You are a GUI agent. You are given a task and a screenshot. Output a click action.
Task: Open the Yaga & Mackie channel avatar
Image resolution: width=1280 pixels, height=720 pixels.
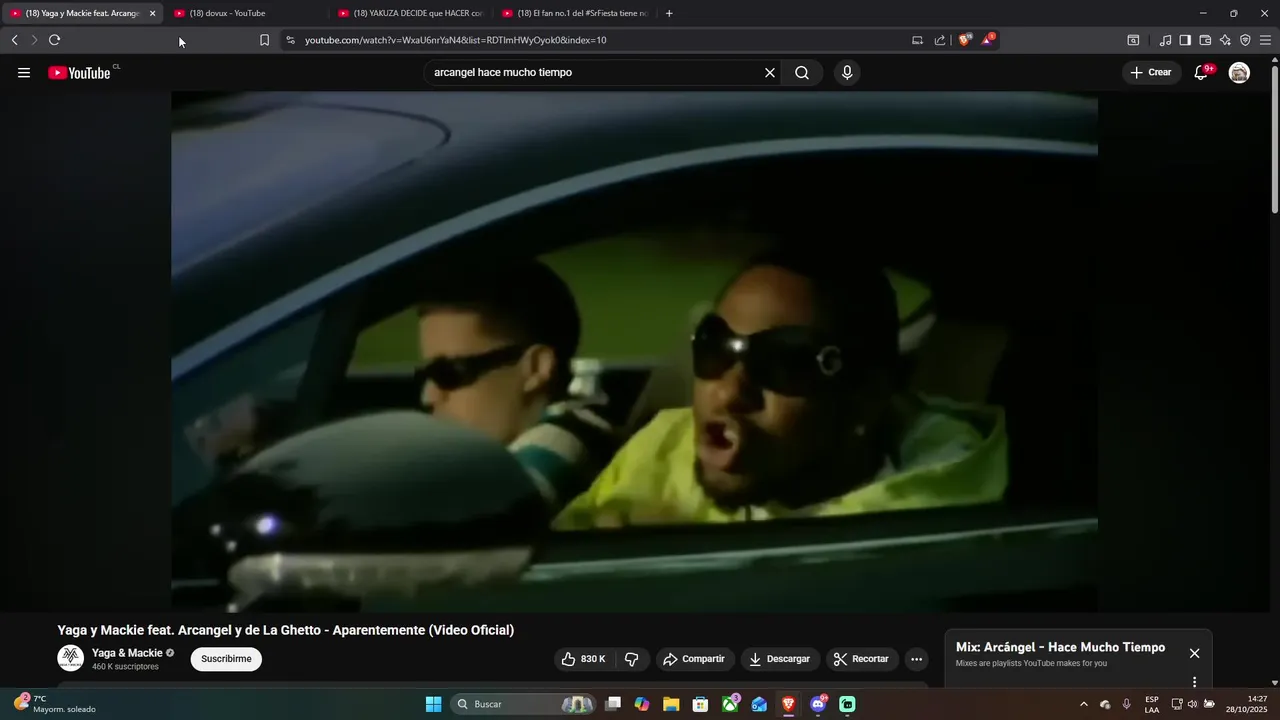(70, 658)
